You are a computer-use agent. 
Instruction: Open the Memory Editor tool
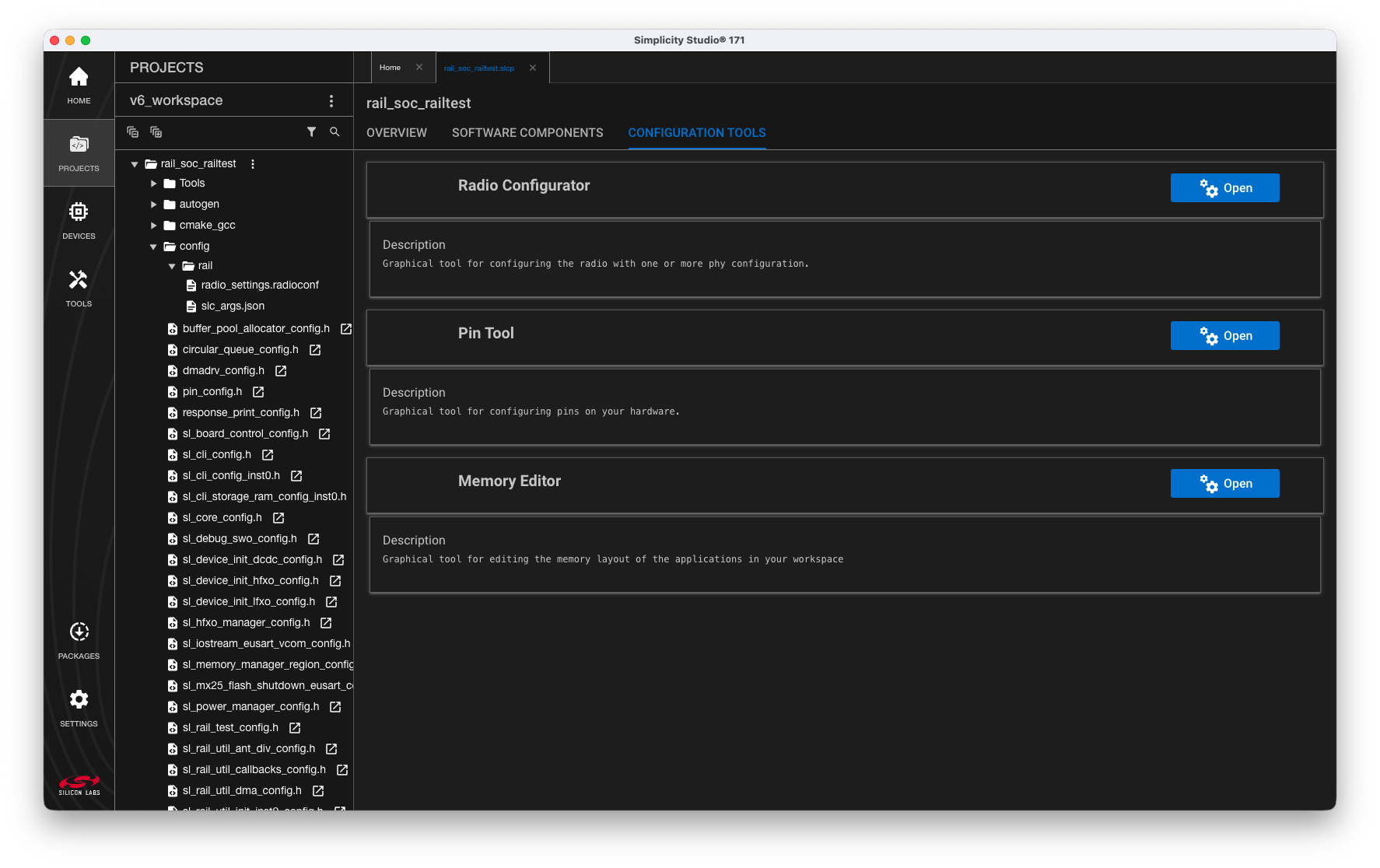1224,483
